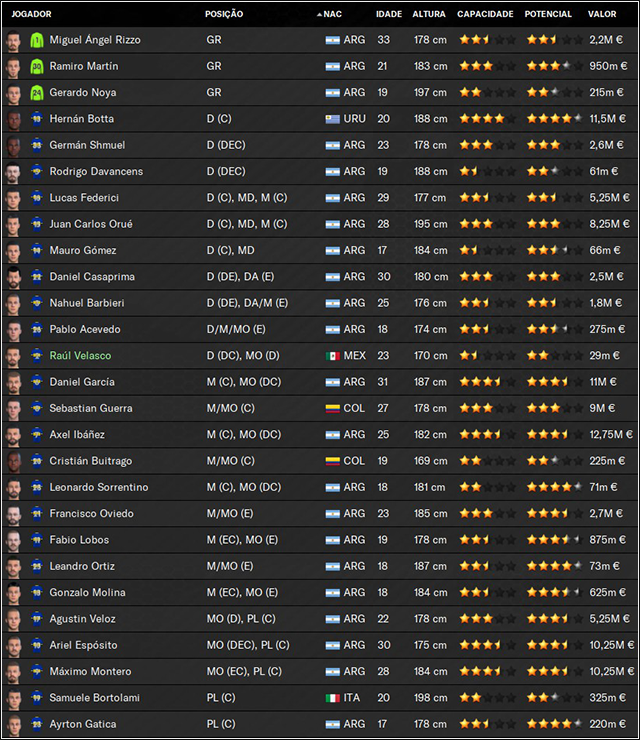Click the Colombia flag in Sebastian Guerra's row

click(x=332, y=409)
